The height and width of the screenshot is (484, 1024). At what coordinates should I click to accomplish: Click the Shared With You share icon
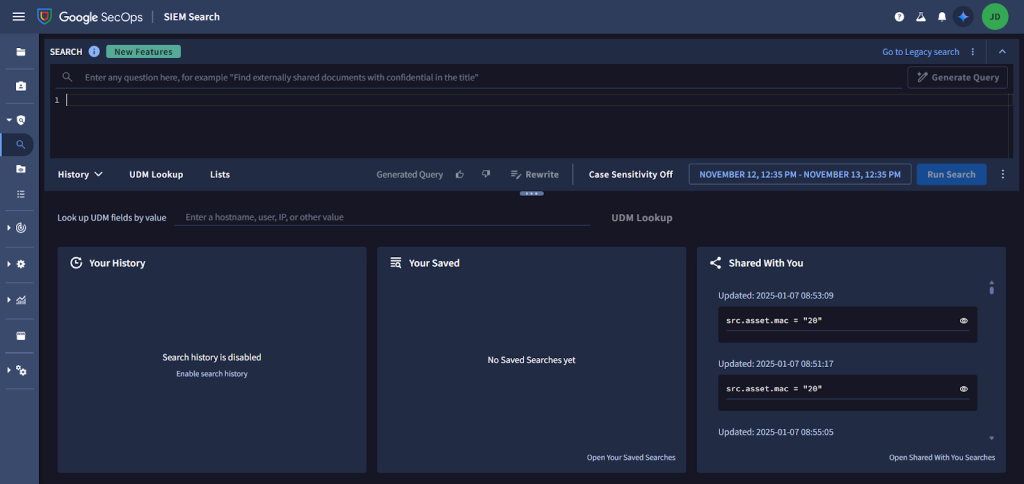tap(716, 263)
